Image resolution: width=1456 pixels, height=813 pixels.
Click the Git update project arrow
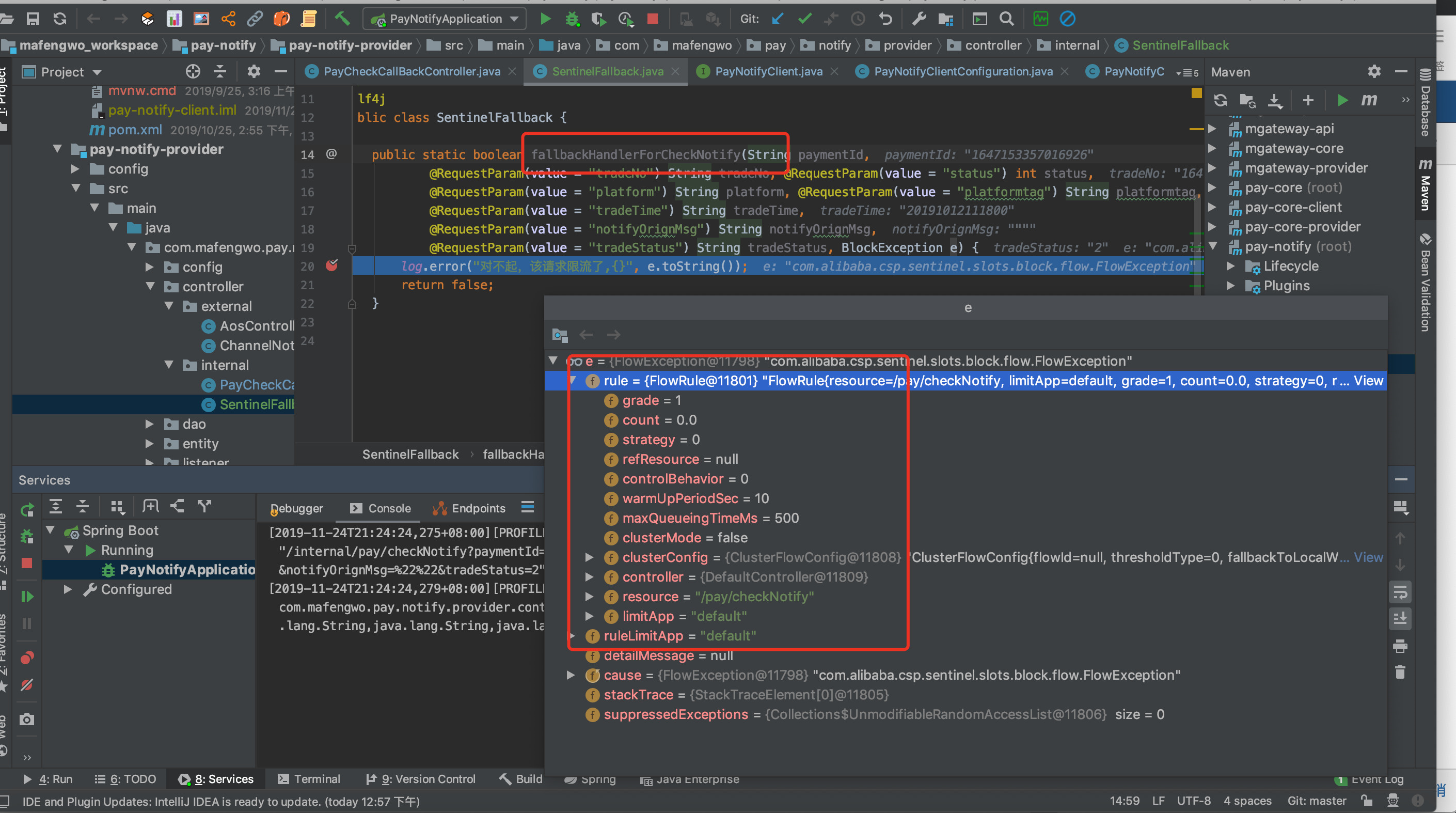778,19
